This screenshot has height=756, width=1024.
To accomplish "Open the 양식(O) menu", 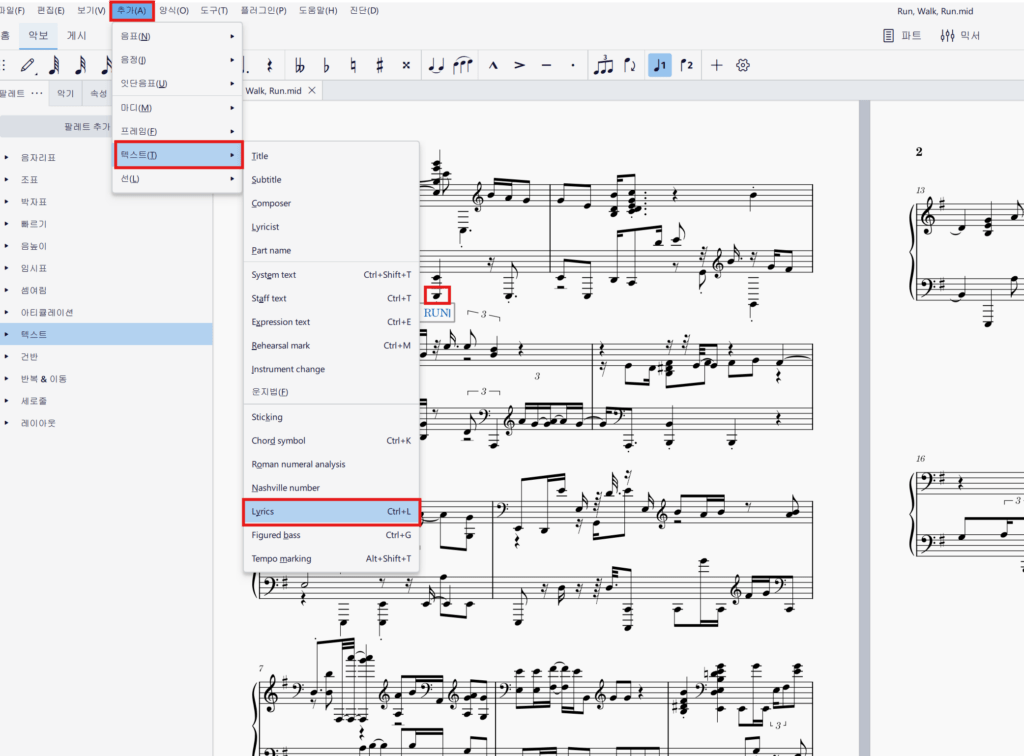I will pyautogui.click(x=174, y=10).
